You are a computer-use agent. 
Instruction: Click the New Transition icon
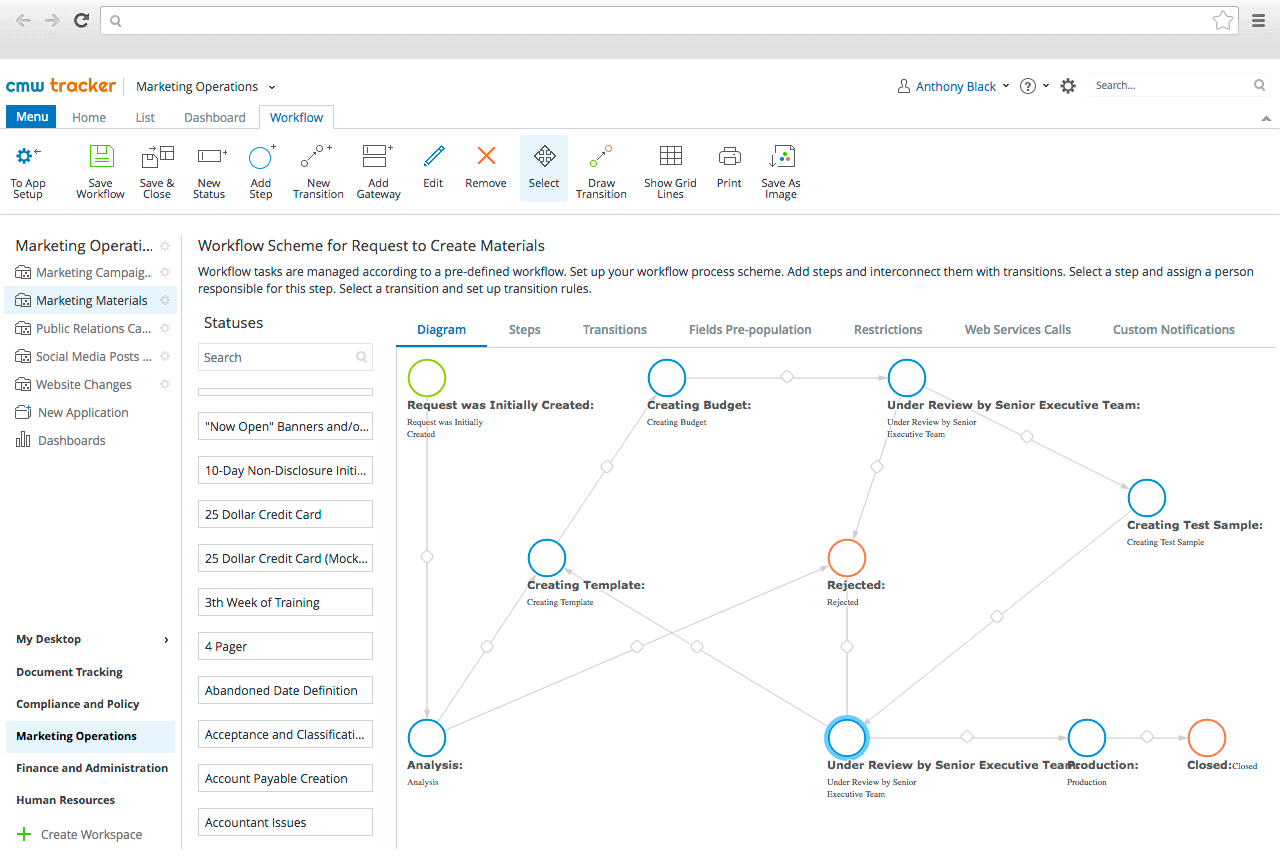pos(317,157)
